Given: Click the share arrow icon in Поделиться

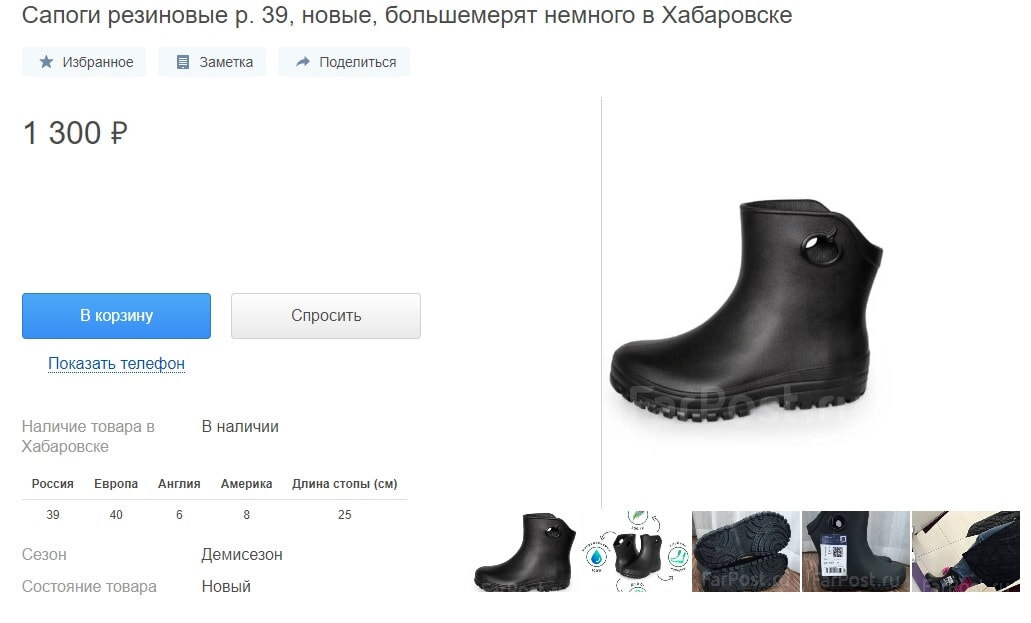Looking at the screenshot, I should pos(302,62).
